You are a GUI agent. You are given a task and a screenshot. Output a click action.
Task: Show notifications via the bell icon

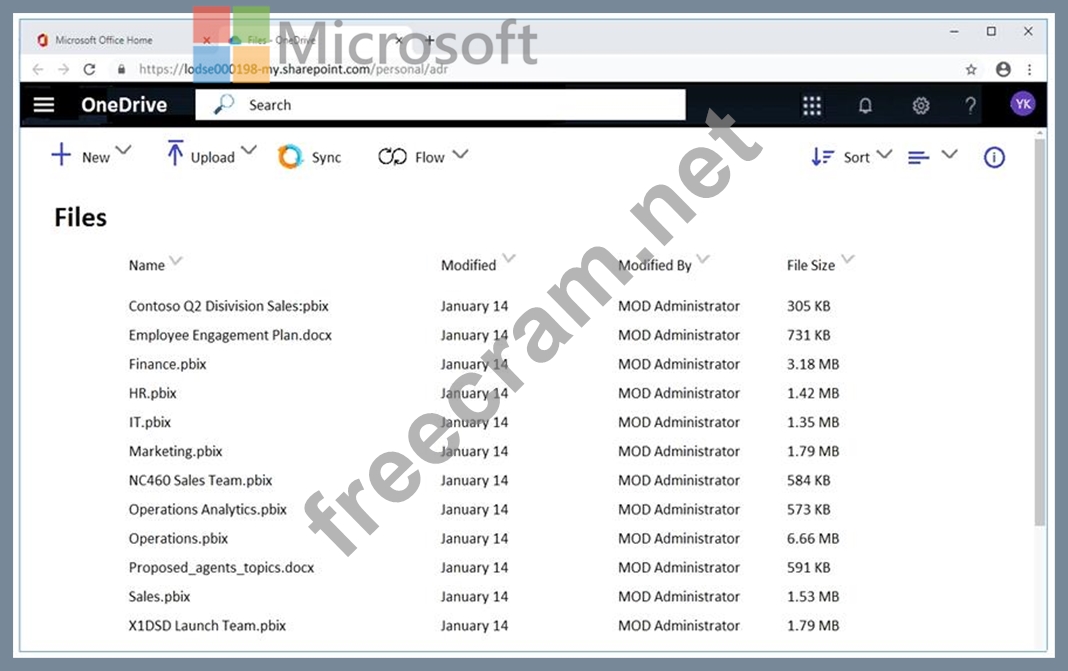point(865,106)
